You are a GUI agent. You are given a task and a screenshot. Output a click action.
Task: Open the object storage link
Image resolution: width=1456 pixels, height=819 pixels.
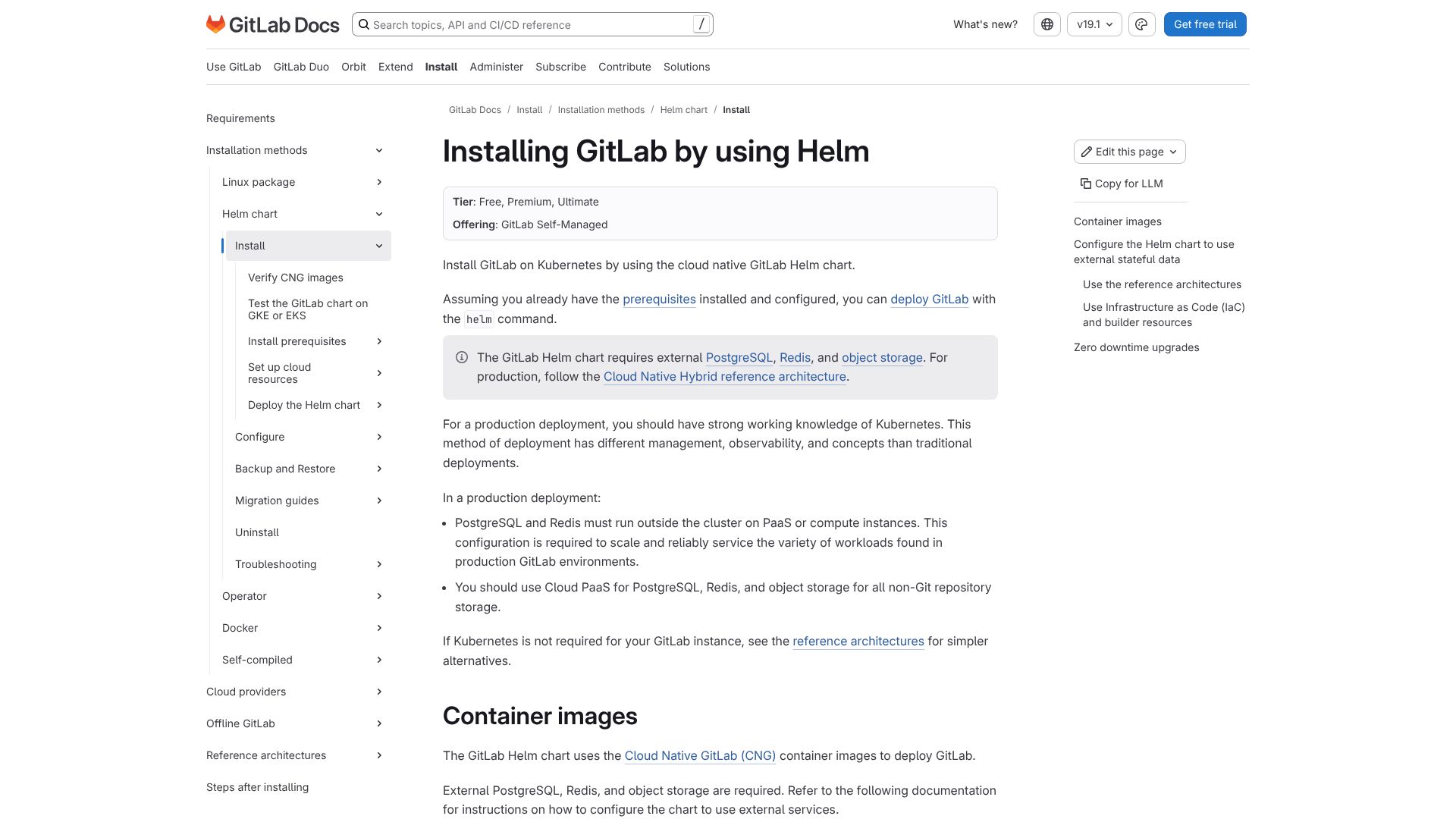coord(882,358)
